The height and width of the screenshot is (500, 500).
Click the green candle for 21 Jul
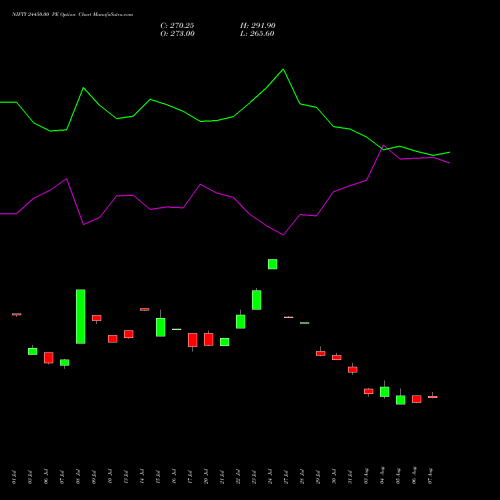[225, 342]
